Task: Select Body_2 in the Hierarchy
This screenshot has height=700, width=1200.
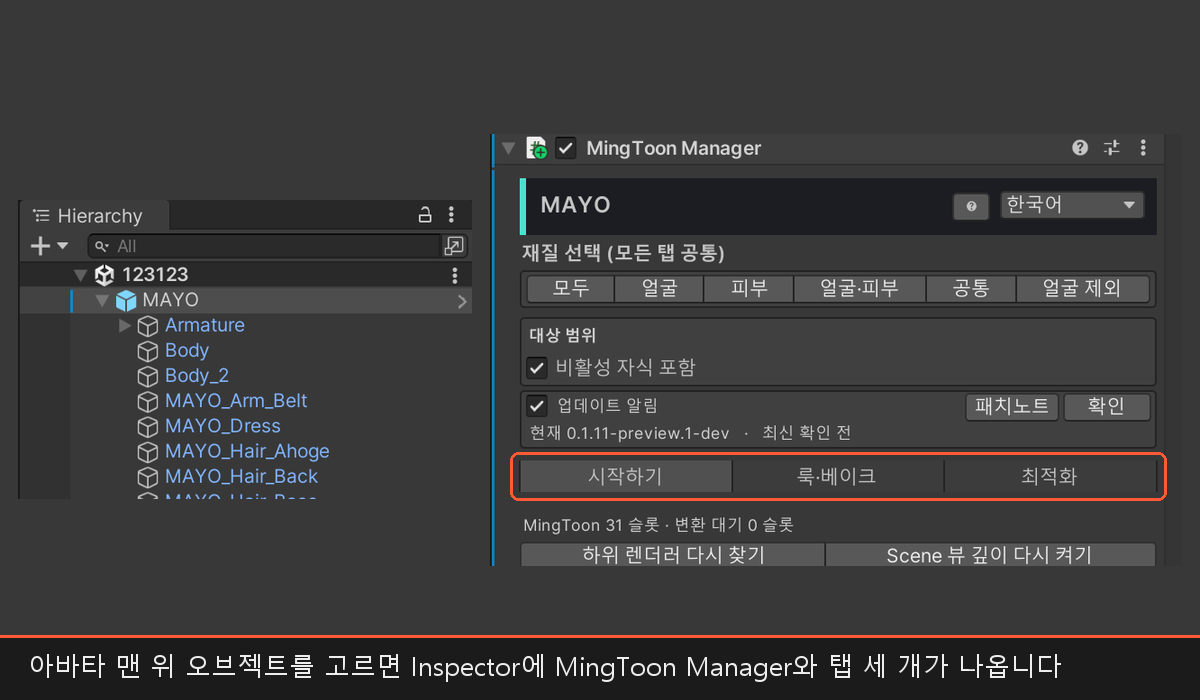Action: [x=197, y=376]
